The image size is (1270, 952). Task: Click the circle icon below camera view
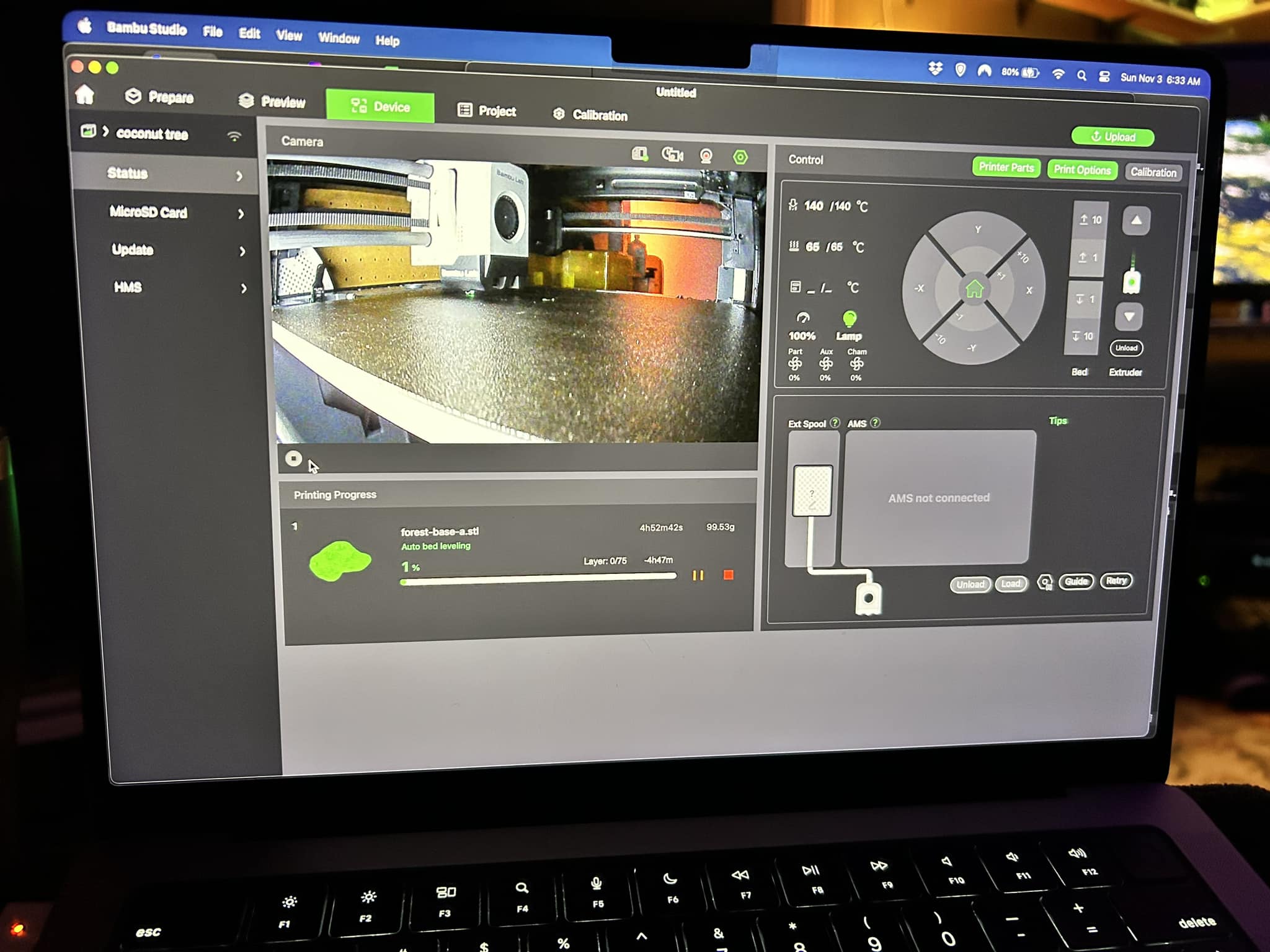coord(293,459)
